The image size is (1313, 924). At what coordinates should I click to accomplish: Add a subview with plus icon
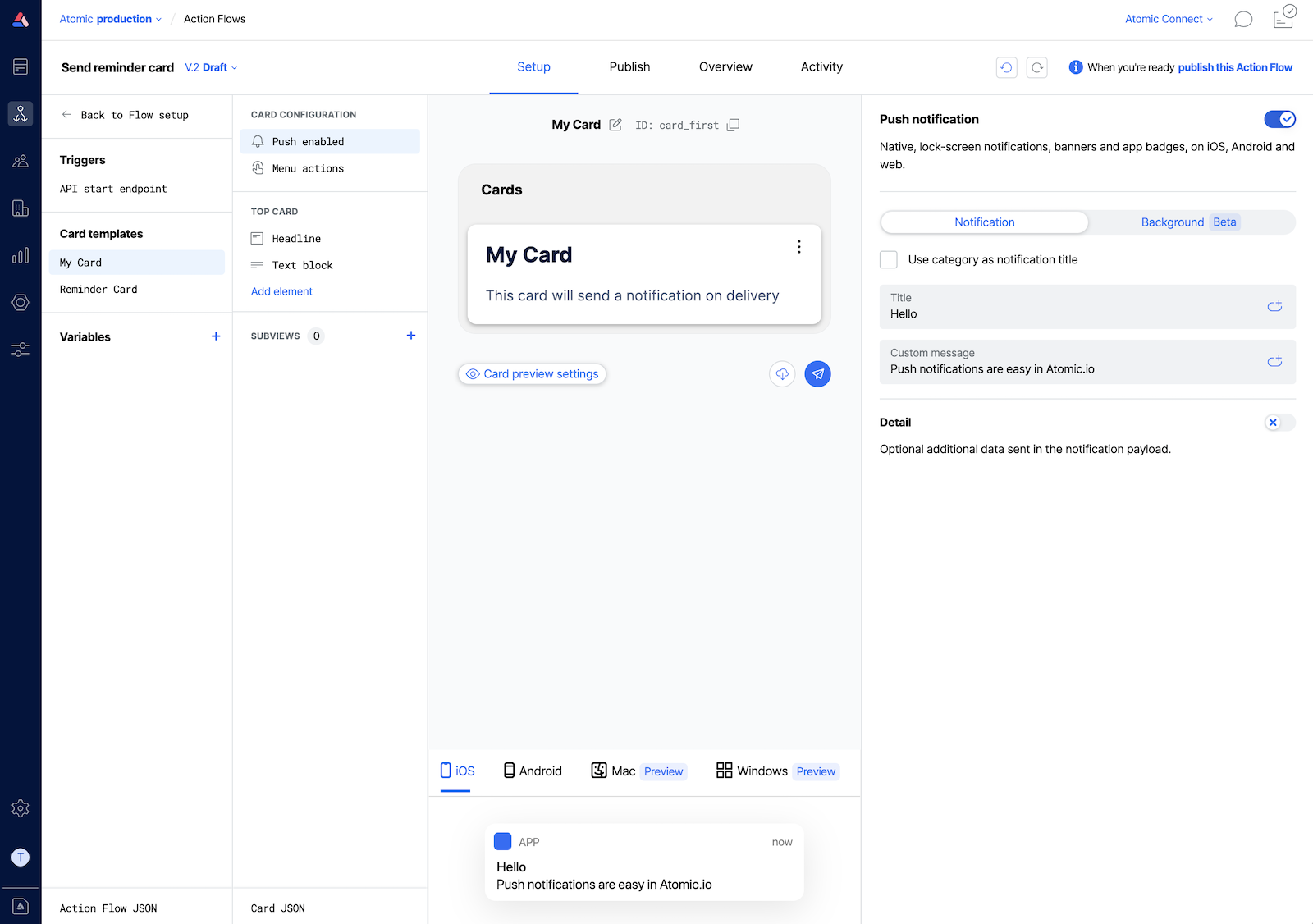(x=411, y=336)
